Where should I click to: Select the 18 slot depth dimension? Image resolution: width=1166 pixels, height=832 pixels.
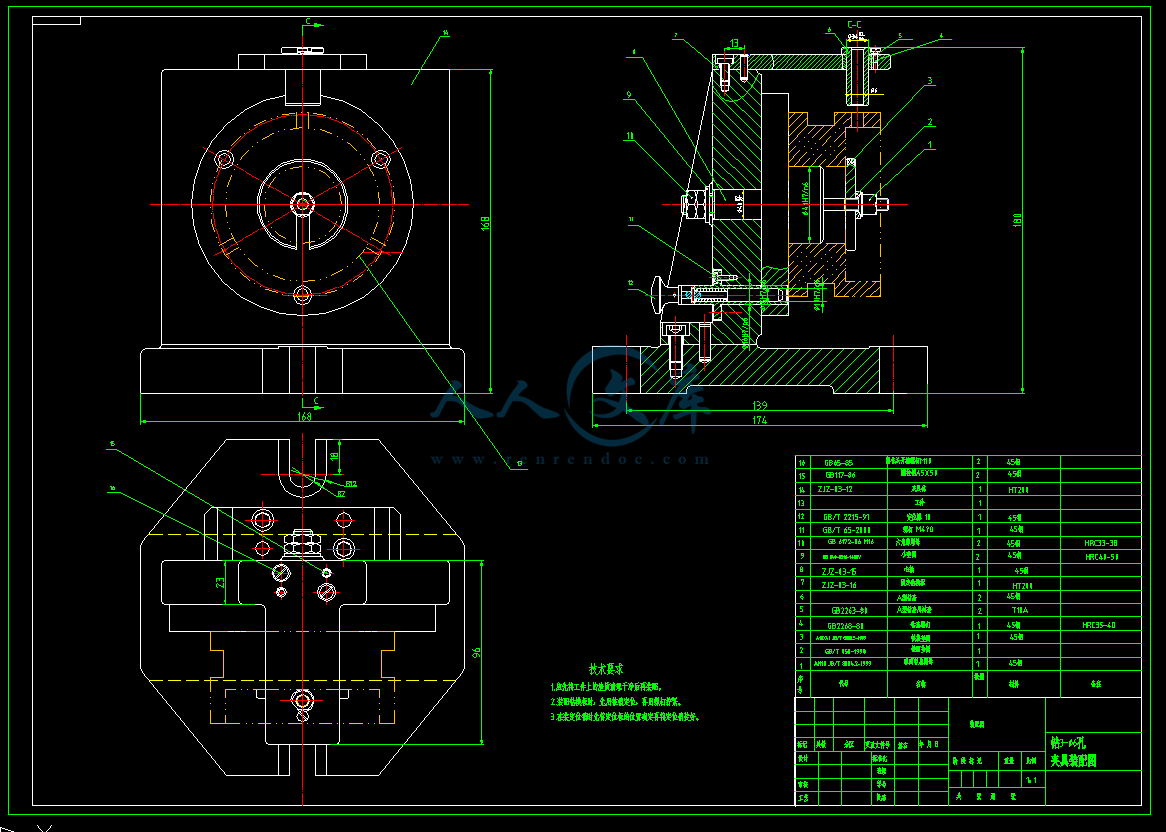pyautogui.click(x=335, y=456)
